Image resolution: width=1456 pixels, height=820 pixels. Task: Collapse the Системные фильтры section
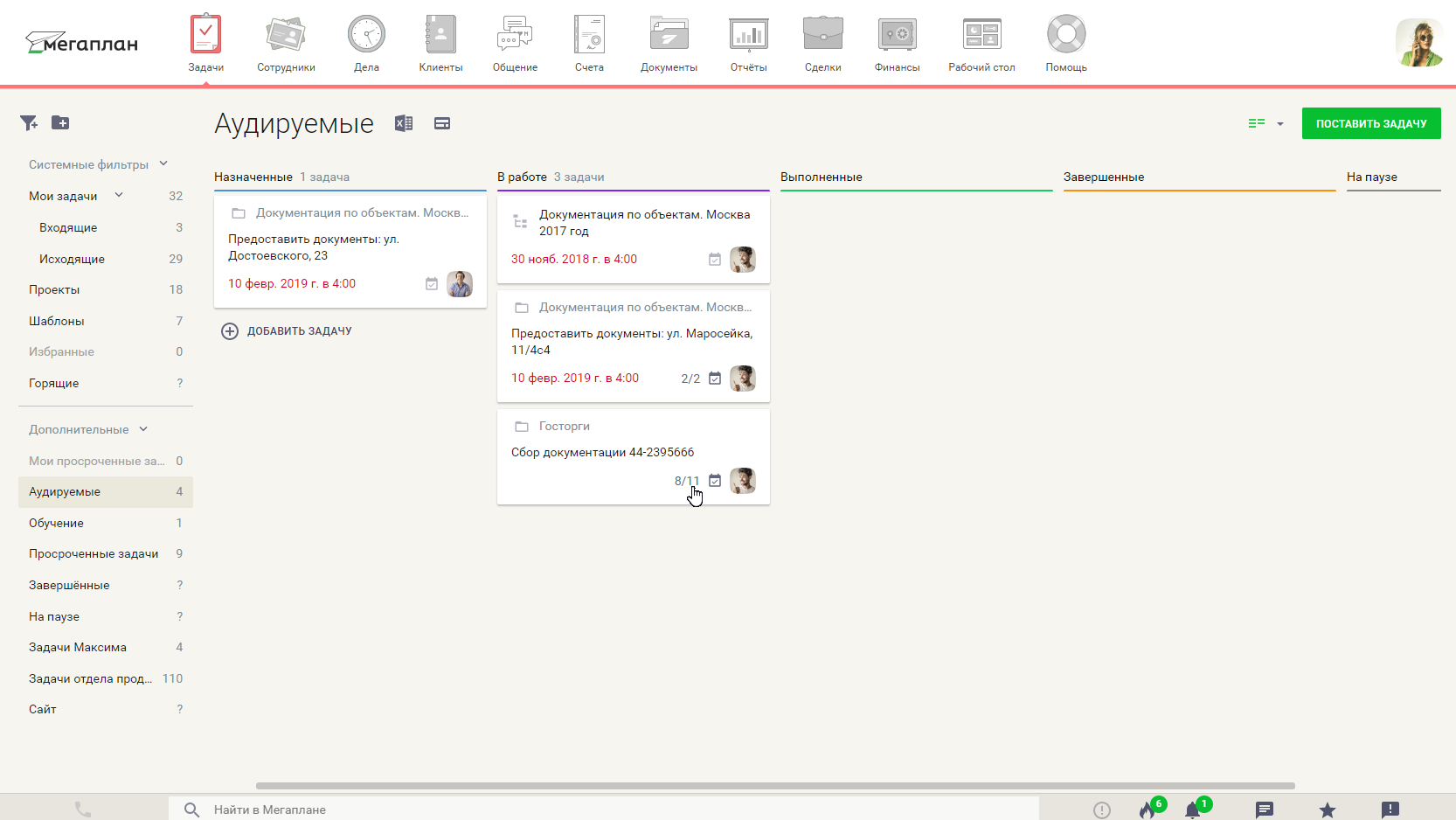[x=163, y=163]
